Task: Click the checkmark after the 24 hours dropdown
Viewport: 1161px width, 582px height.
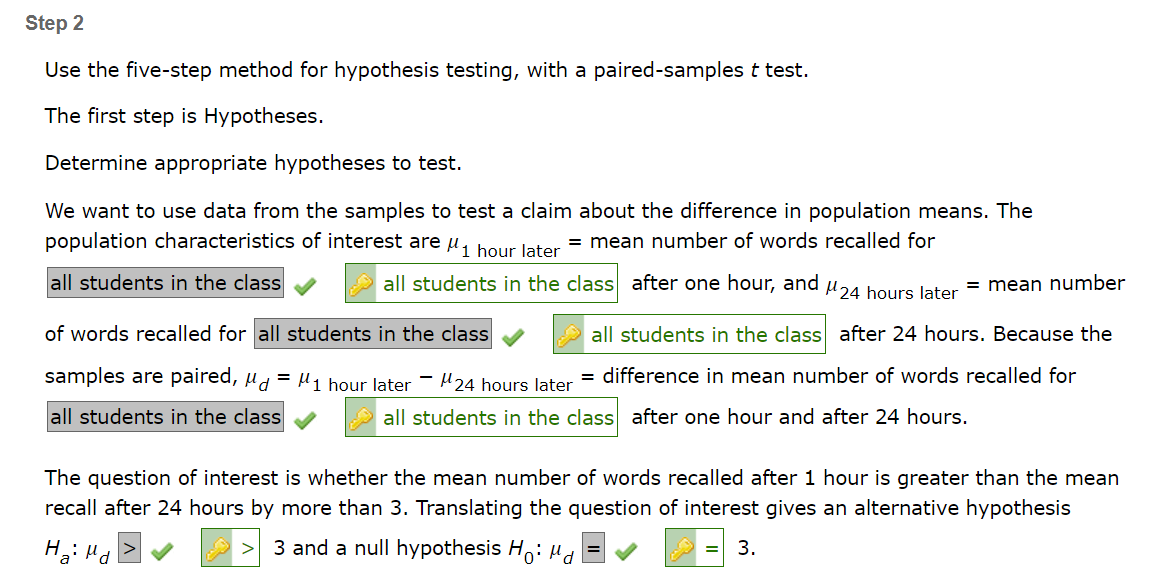Action: [513, 333]
